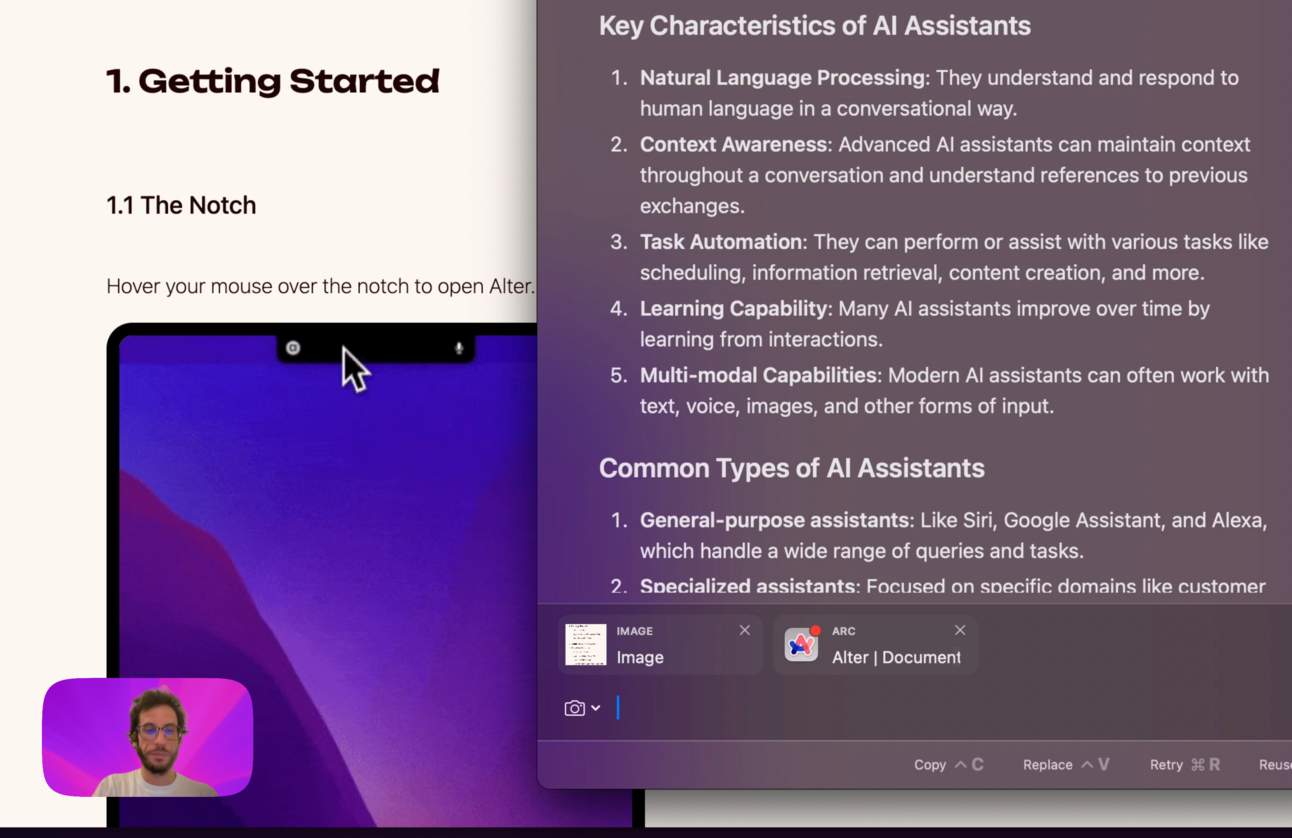Click the 'Natural Language Processing' list item
This screenshot has height=838, width=1292.
(x=940, y=93)
